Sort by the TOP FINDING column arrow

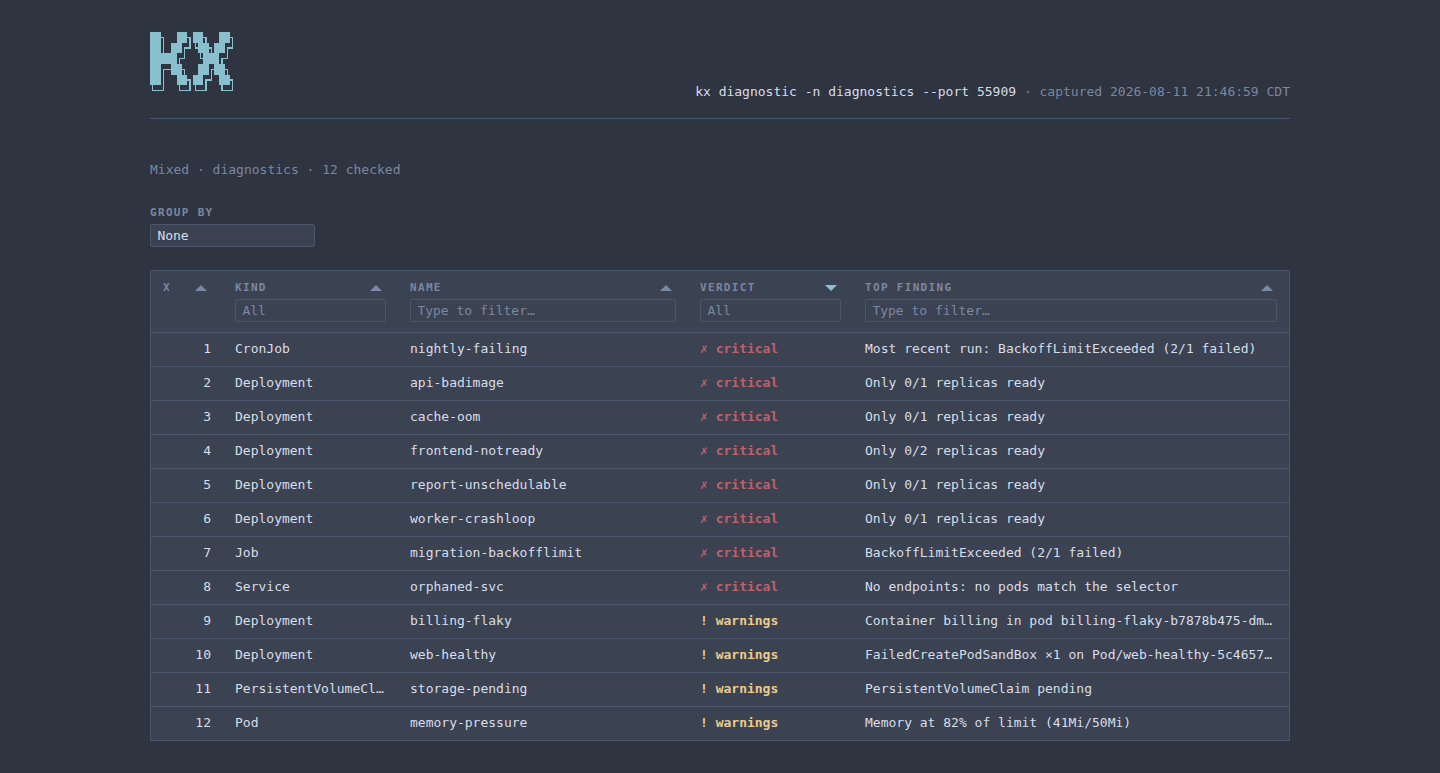pos(1267,288)
